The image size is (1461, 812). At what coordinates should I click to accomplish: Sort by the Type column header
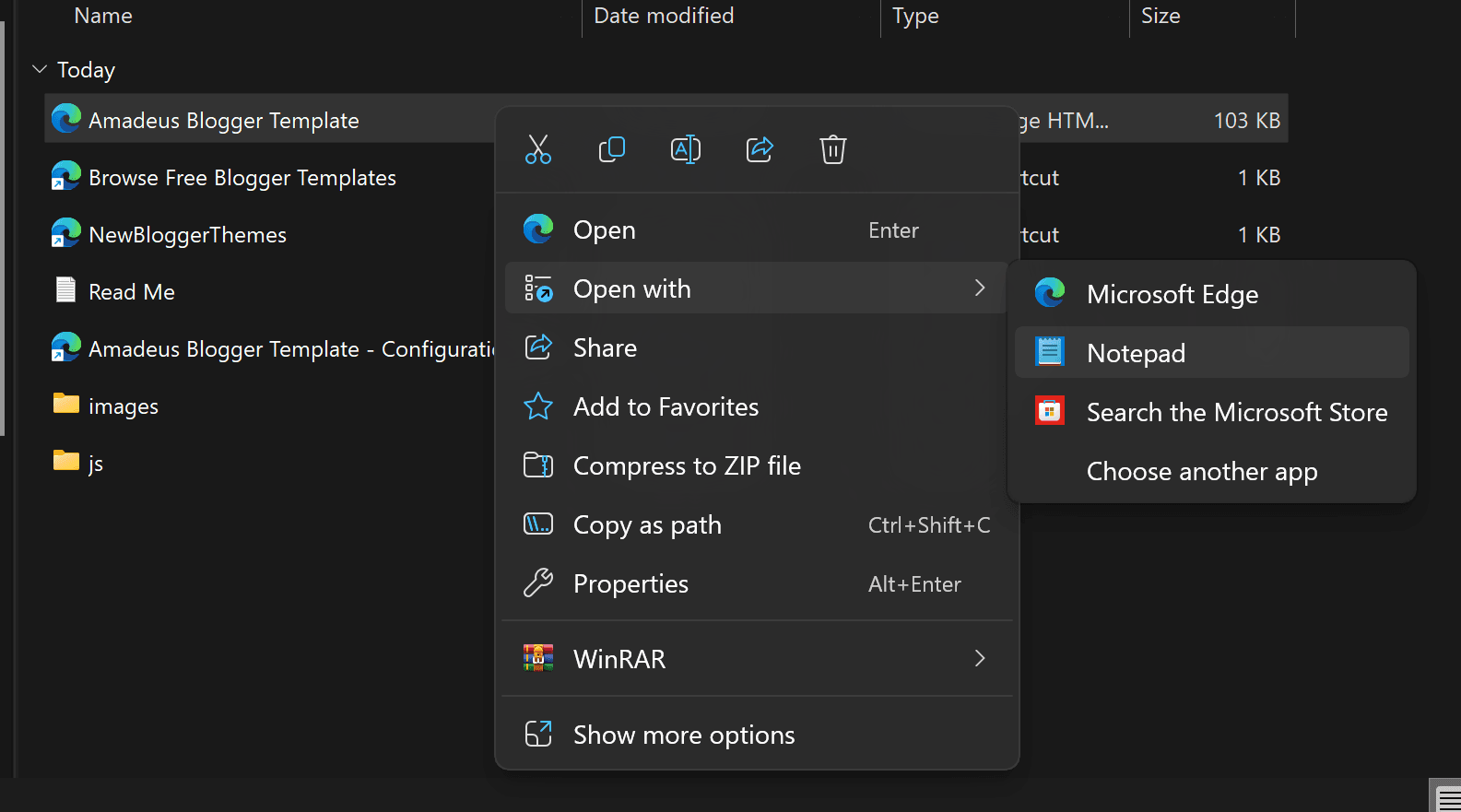click(x=915, y=16)
